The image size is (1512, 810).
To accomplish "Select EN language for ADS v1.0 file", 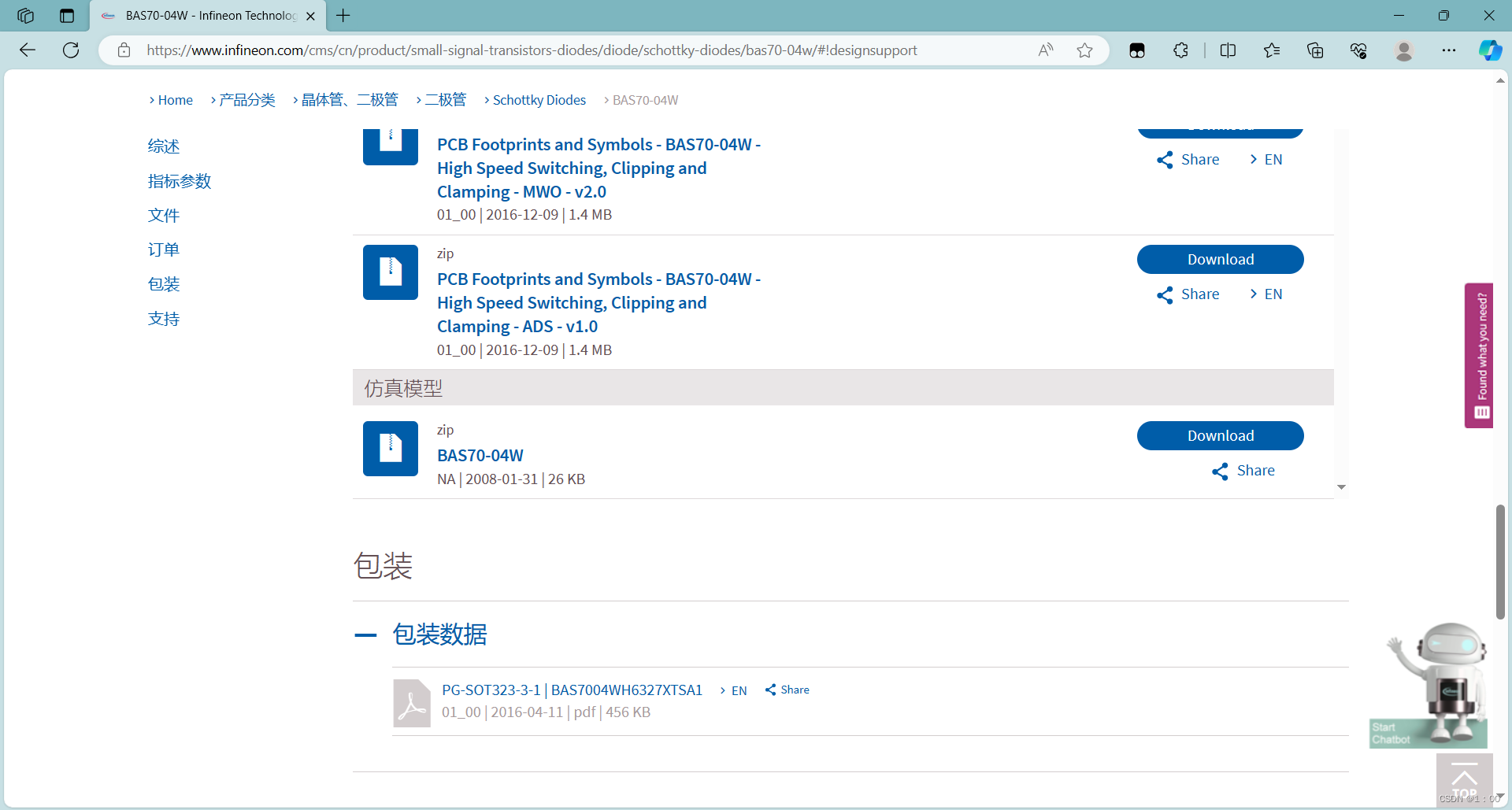I will coord(1266,294).
